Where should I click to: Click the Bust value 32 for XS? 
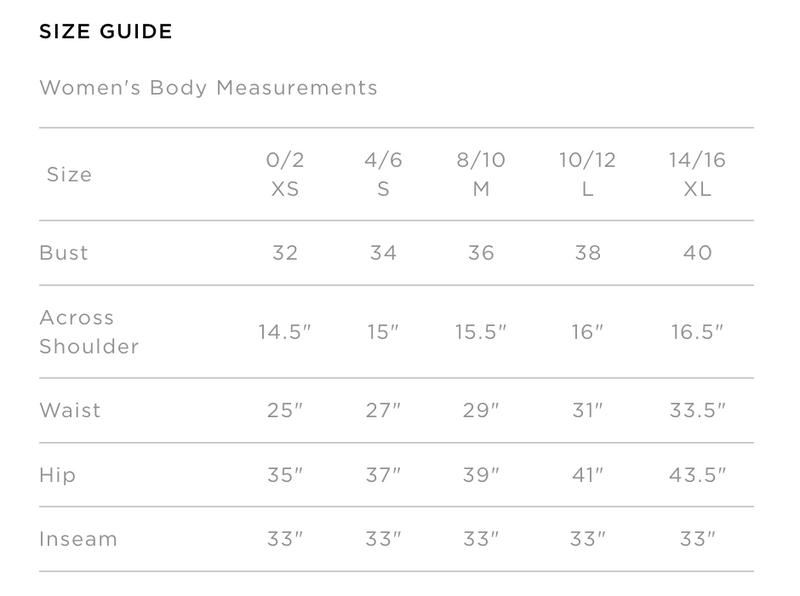[285, 253]
